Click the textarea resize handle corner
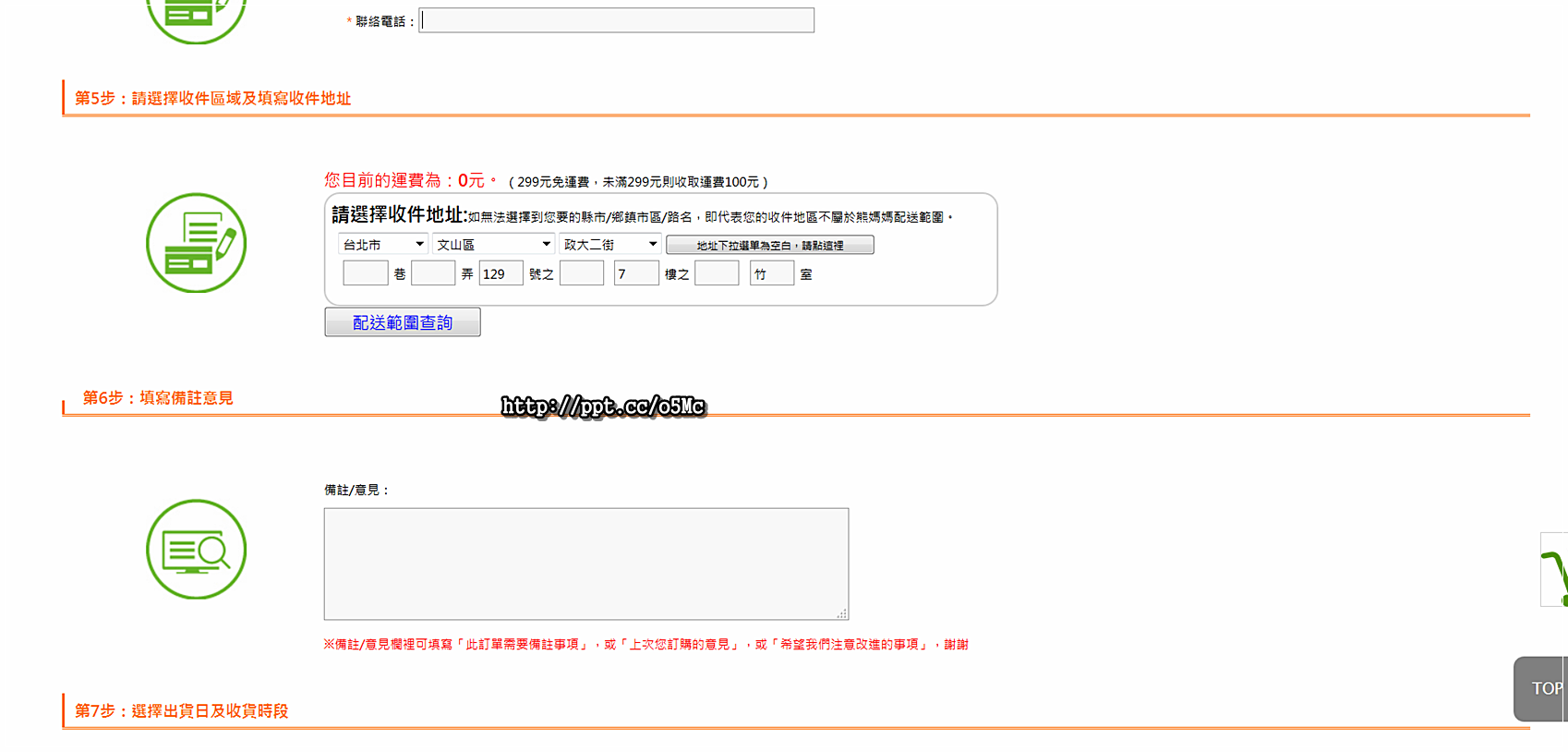This screenshot has width=1568, height=752. 841,613
